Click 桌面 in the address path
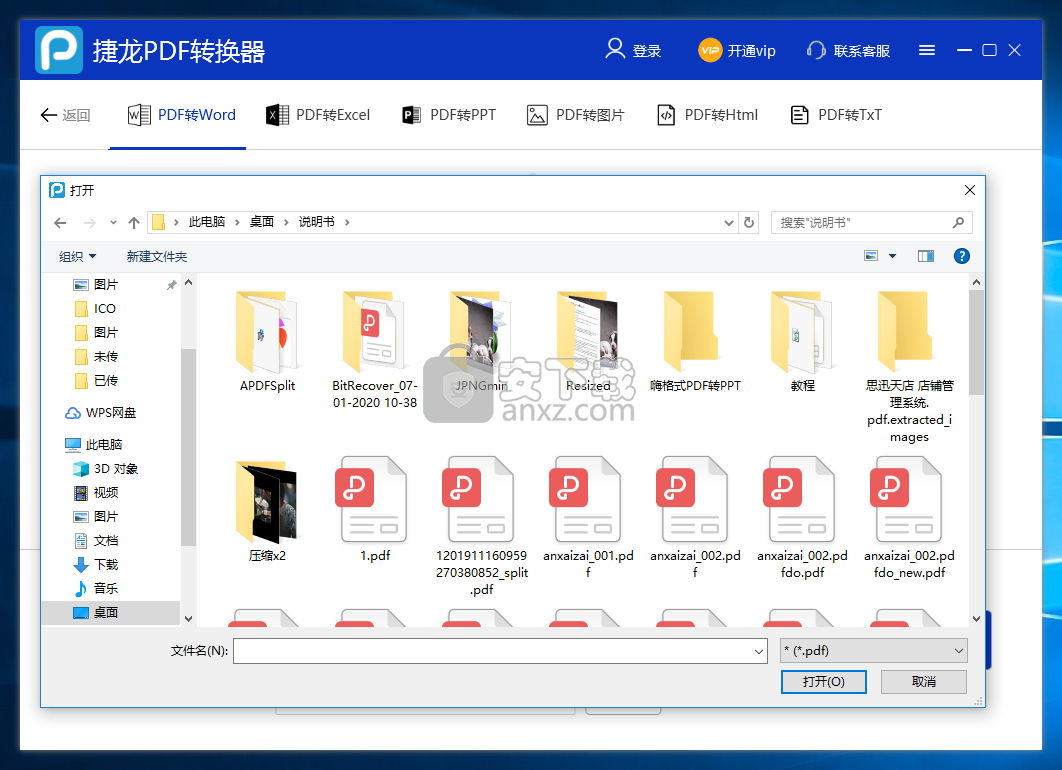1062x770 pixels. [x=261, y=222]
